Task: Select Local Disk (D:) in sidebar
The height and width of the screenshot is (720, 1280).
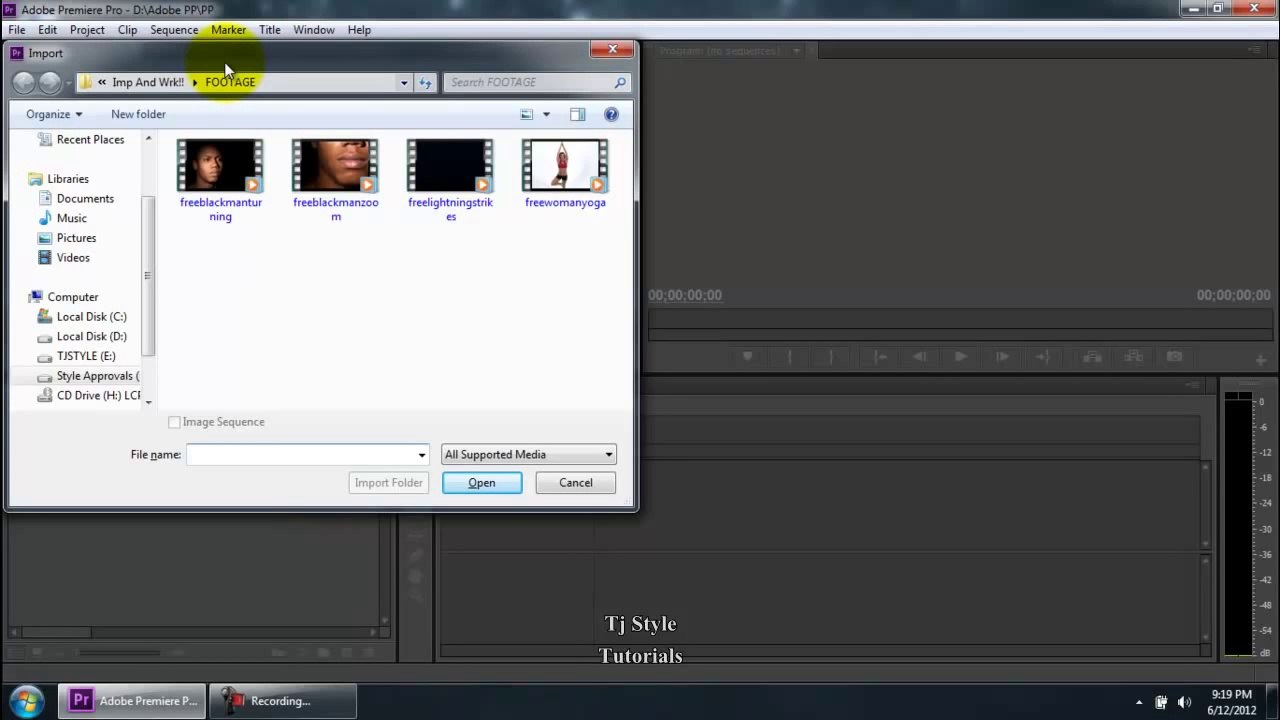Action: coord(91,337)
